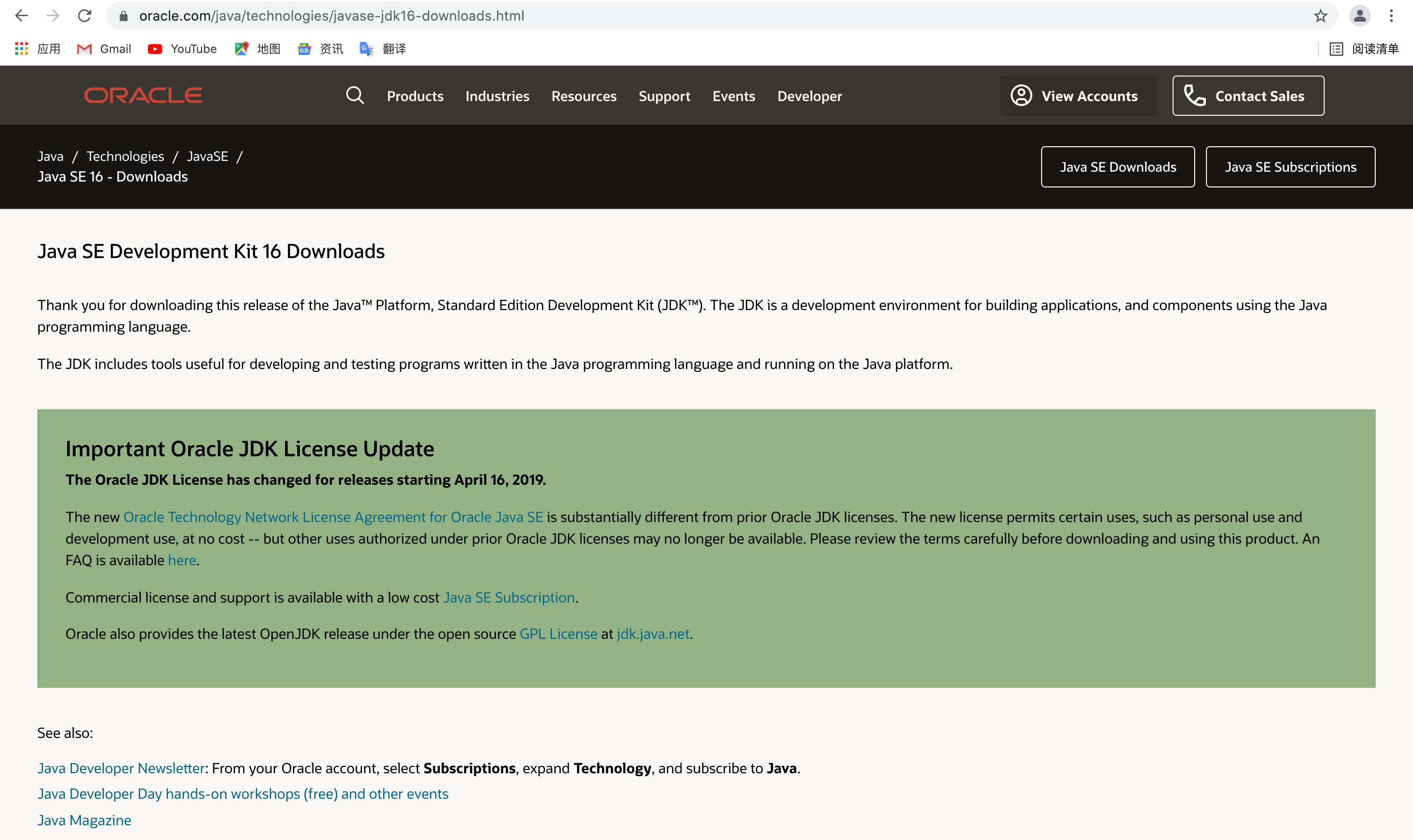Viewport: 1413px width, 840px height.
Task: Follow the Java SE Subscription link
Action: pyautogui.click(x=509, y=597)
